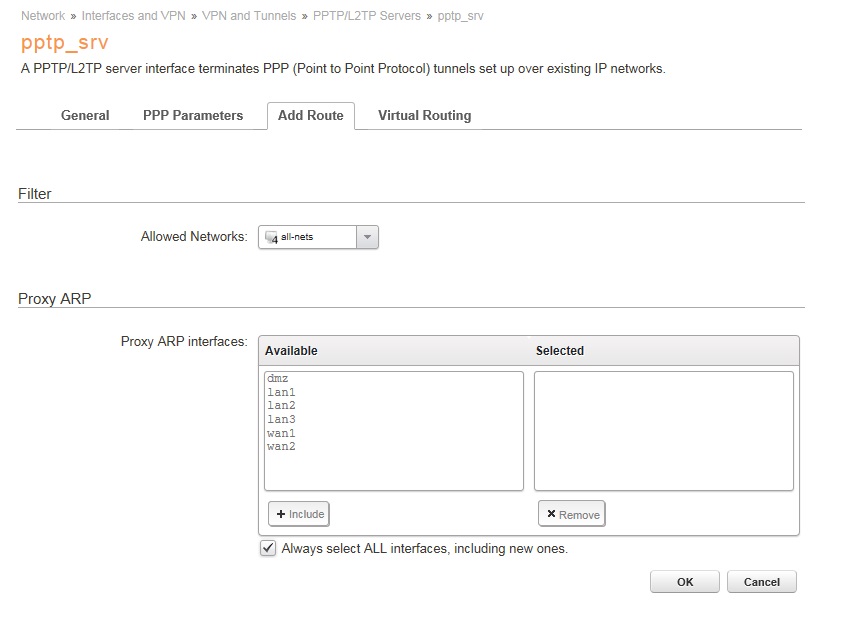Viewport: 851px width, 622px height.
Task: Open the Interfaces and VPN breadcrumb
Action: (133, 16)
